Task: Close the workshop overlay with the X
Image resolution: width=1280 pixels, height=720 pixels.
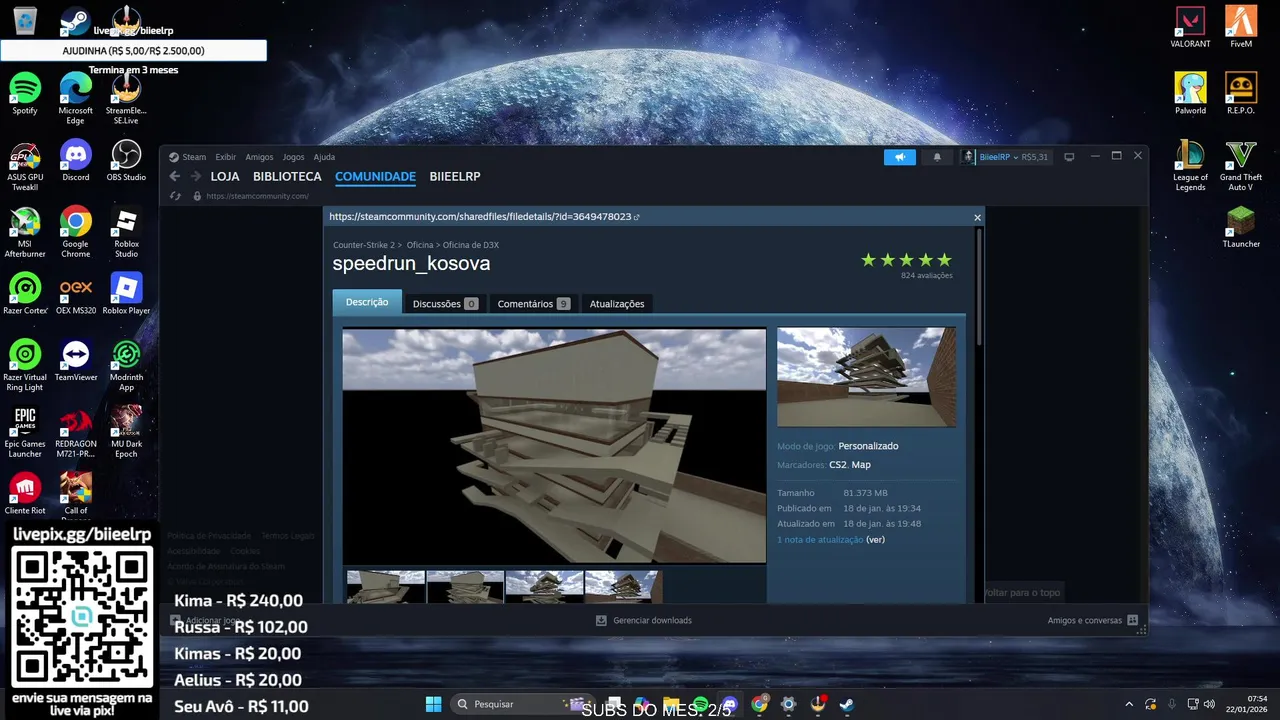Action: pyautogui.click(x=977, y=217)
